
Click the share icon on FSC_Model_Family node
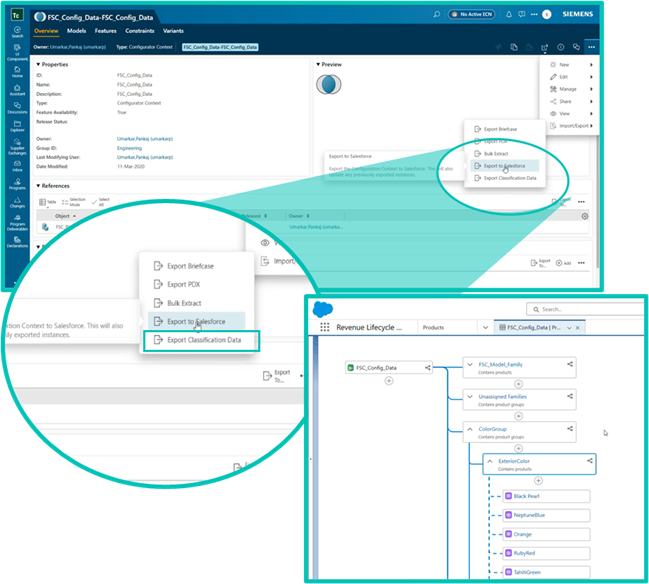[570, 365]
